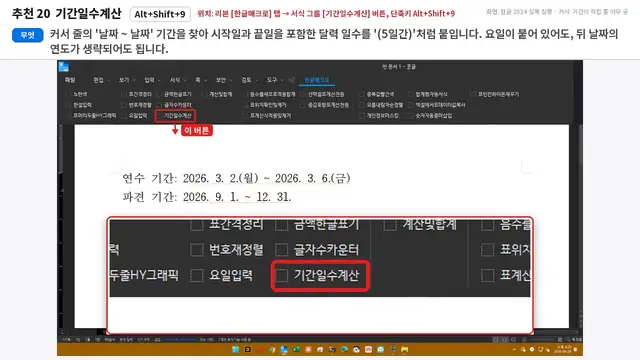Click 금액한글표기 in the ribbon toolbar
The image size is (640, 360).
175,94
